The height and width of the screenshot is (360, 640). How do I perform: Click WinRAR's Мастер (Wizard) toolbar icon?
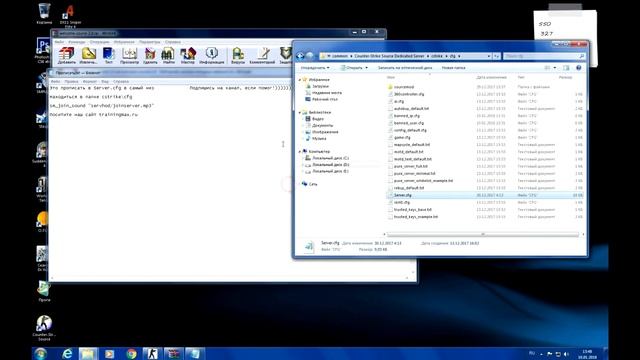click(x=188, y=55)
